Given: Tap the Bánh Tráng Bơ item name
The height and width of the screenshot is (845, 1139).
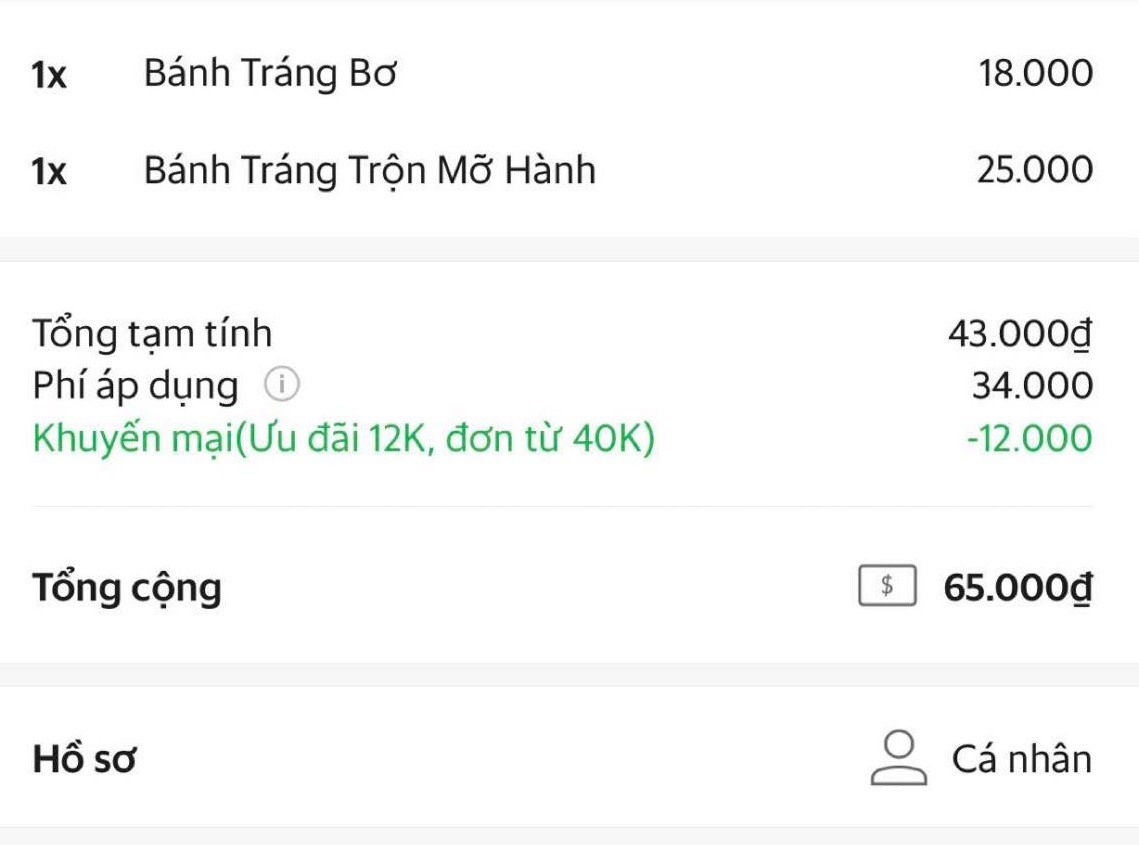Looking at the screenshot, I should coord(270,73).
